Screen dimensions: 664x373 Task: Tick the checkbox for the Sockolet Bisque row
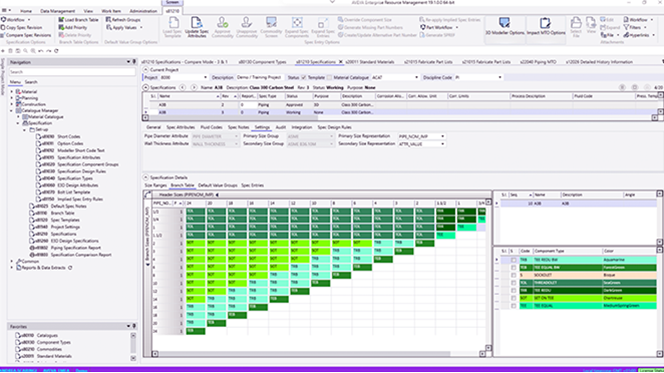point(513,275)
